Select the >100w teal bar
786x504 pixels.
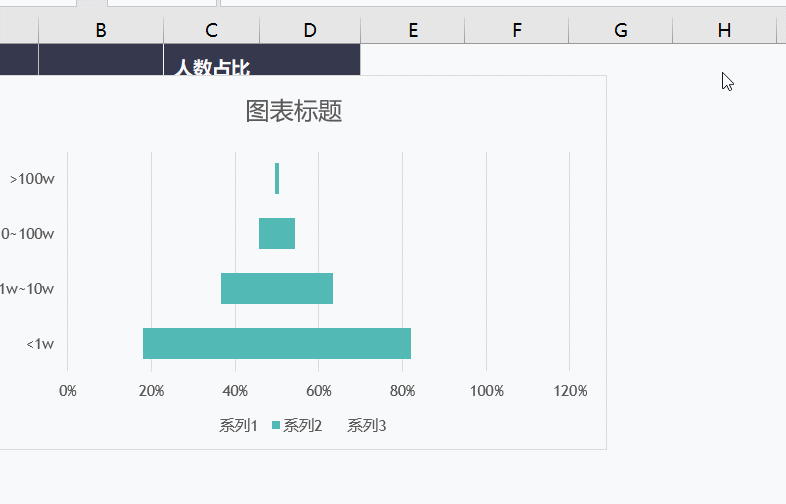[277, 179]
